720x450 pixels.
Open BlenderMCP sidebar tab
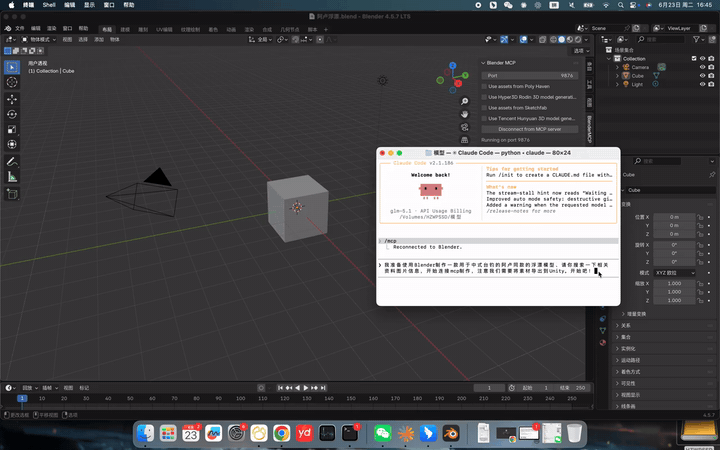[x=590, y=129]
